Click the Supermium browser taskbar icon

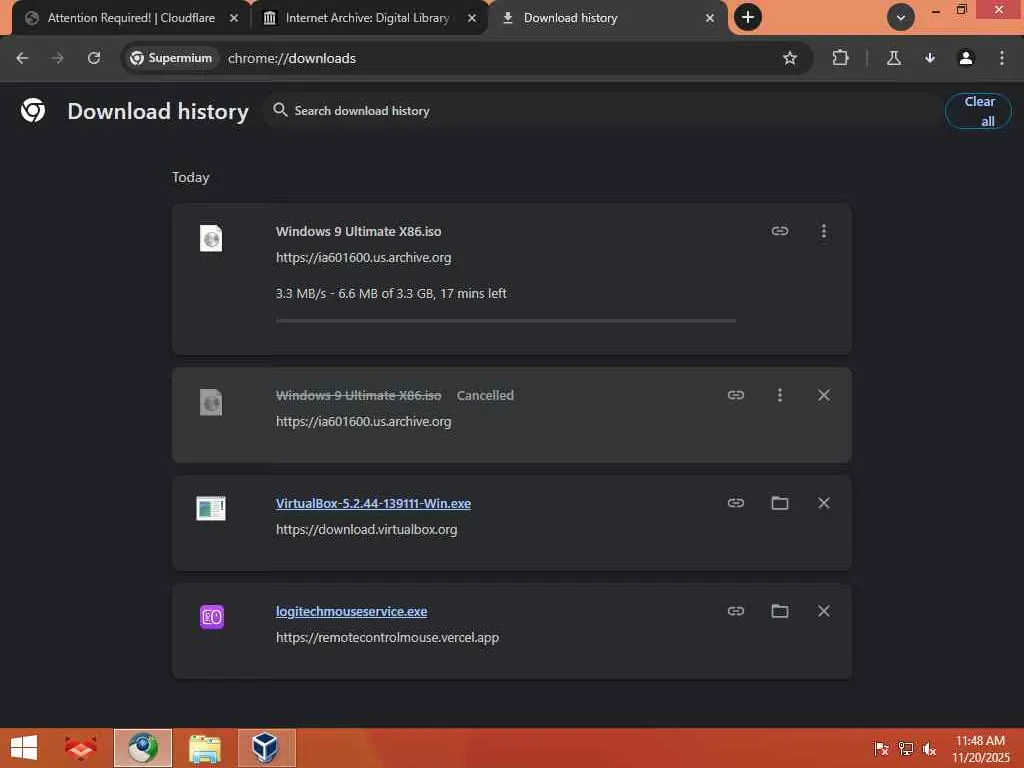[x=142, y=748]
